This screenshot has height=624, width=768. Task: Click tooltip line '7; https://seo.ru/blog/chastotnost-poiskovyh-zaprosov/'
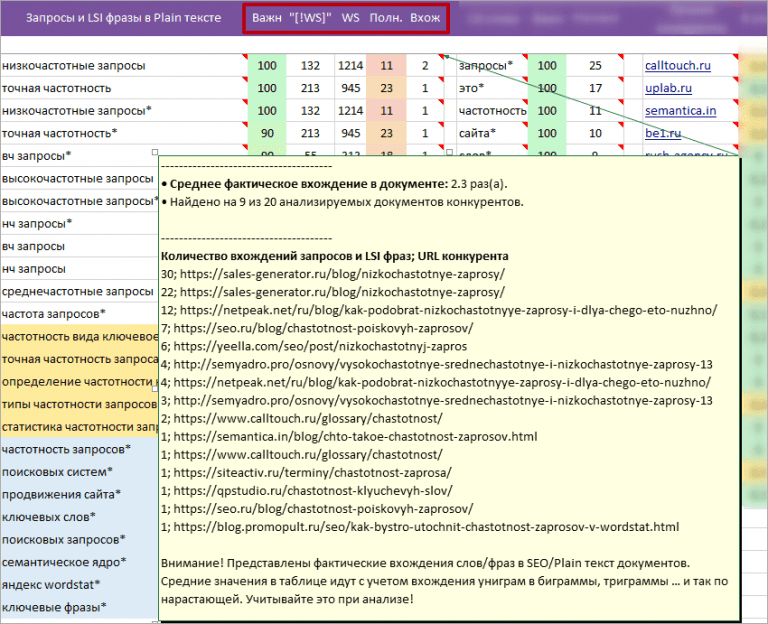click(x=317, y=328)
